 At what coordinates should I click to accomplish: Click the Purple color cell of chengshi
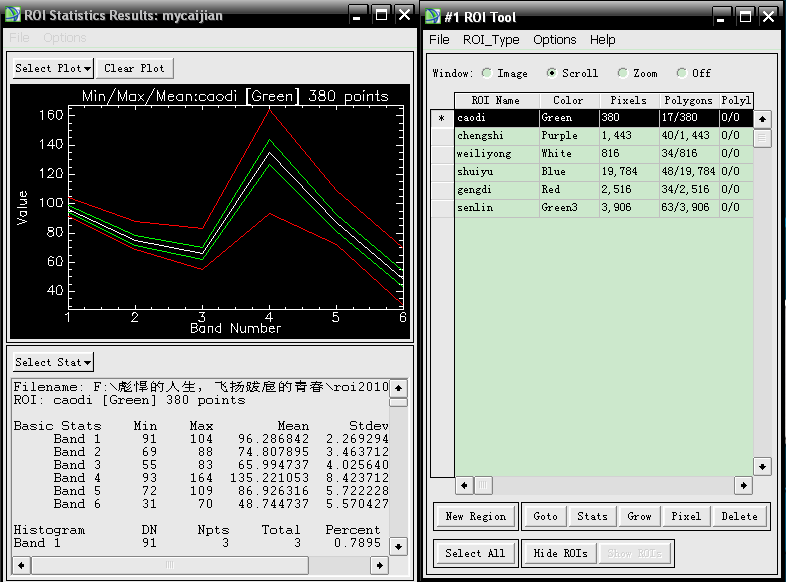click(x=569, y=136)
